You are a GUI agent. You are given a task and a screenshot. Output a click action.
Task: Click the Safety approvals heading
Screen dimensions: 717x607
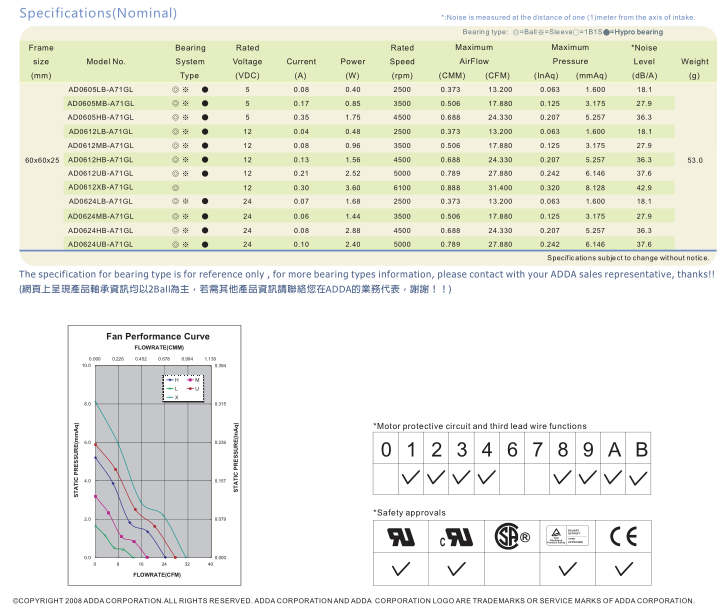[x=409, y=513]
